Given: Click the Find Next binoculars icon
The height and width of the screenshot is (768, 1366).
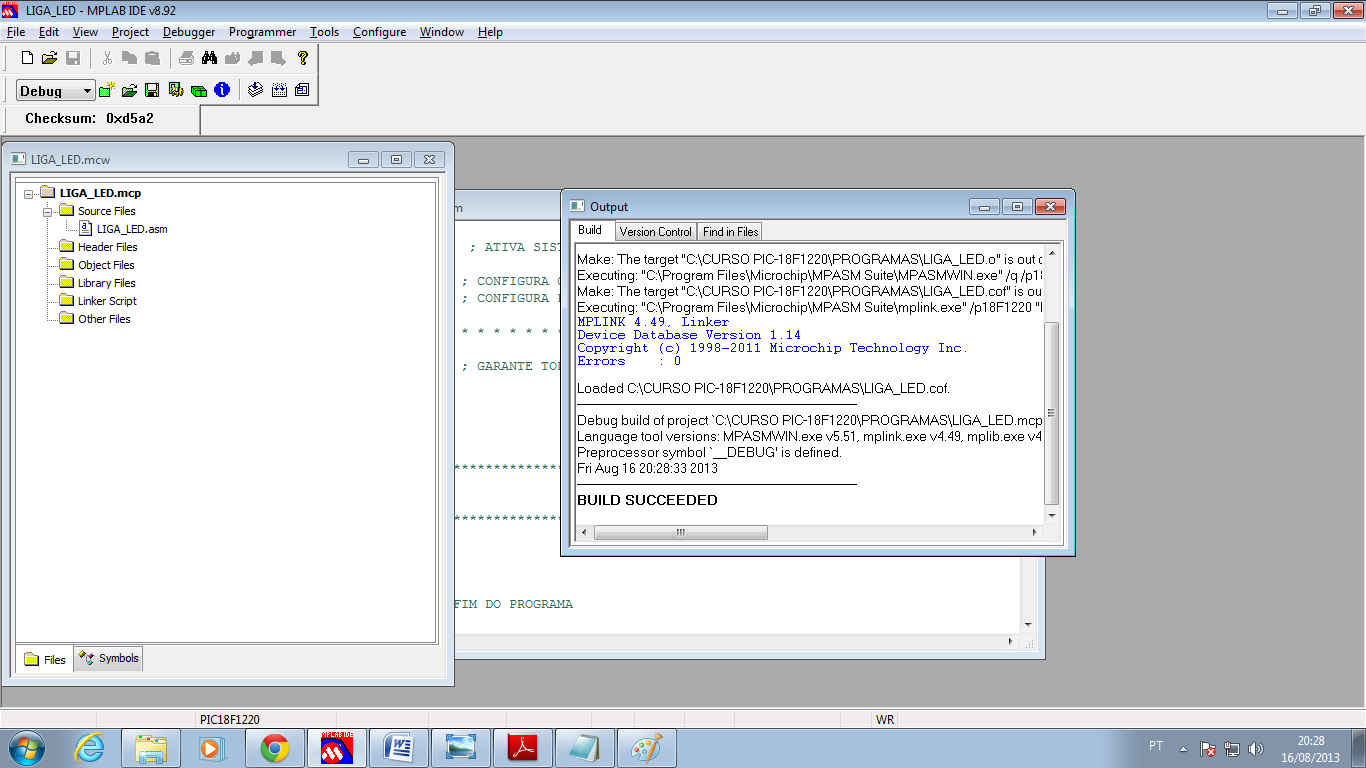Looking at the screenshot, I should point(233,58).
